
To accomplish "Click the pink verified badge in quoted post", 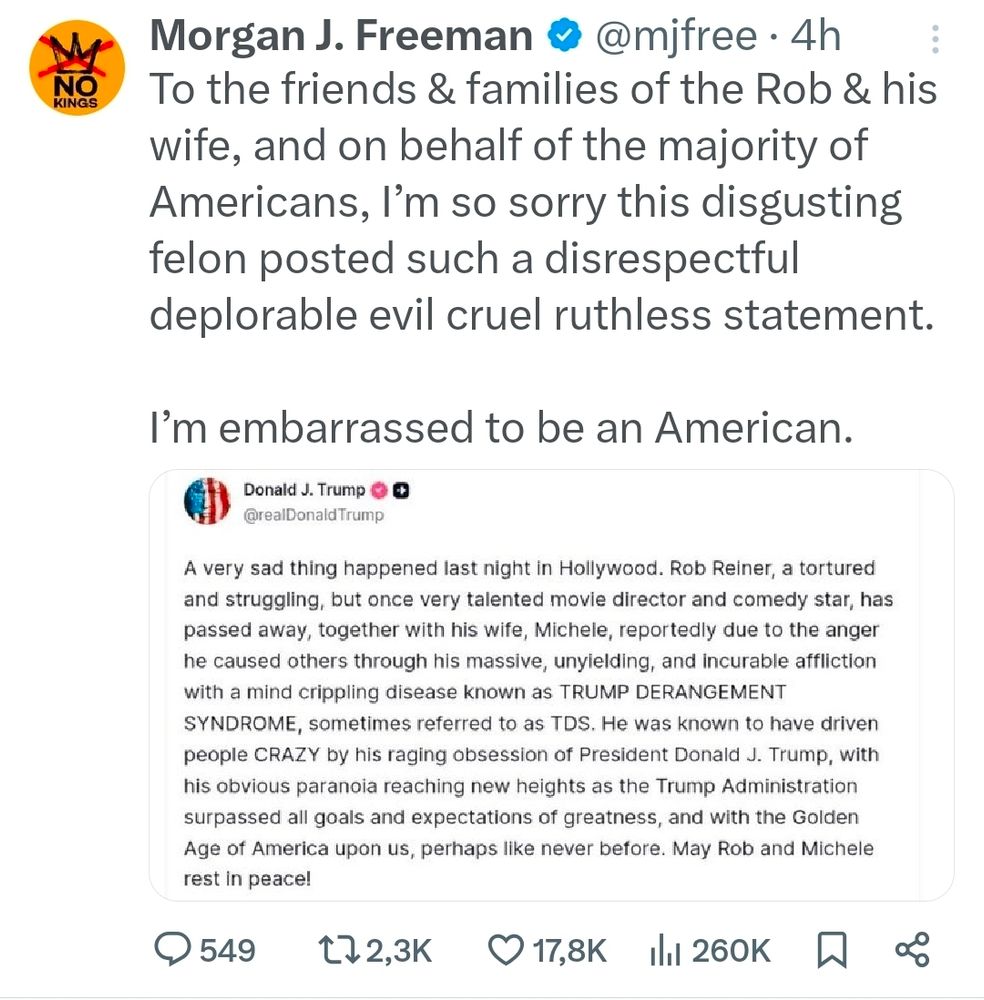I will click(x=380, y=490).
